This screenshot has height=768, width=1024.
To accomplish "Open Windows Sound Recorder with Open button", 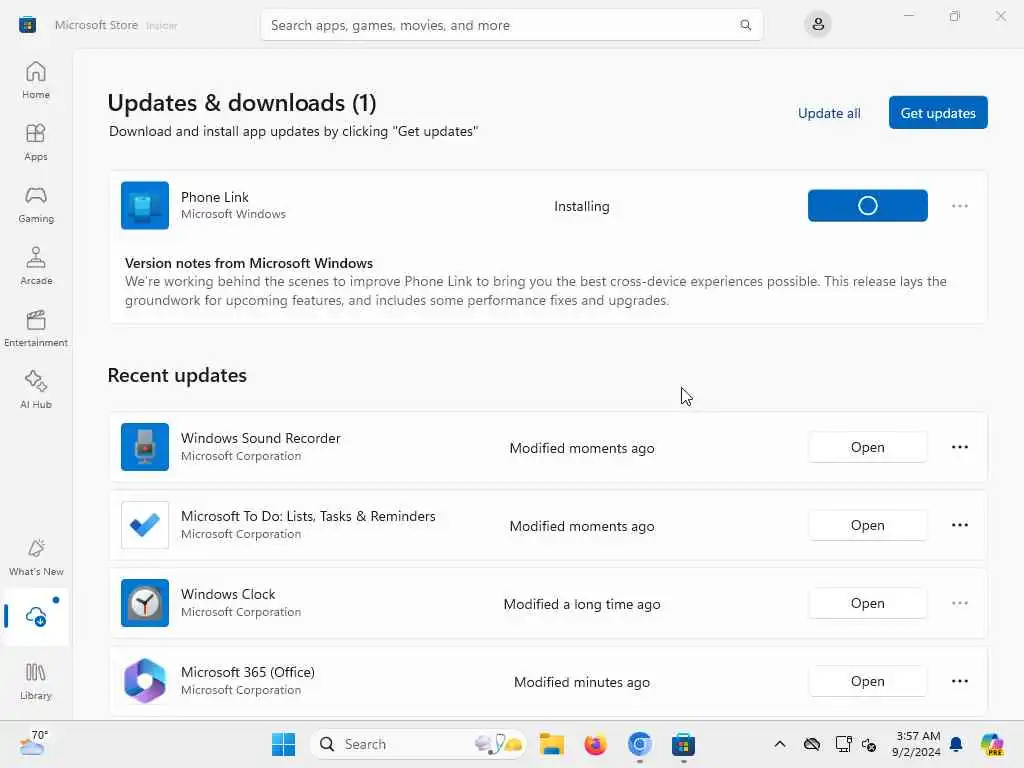I will click(x=867, y=447).
